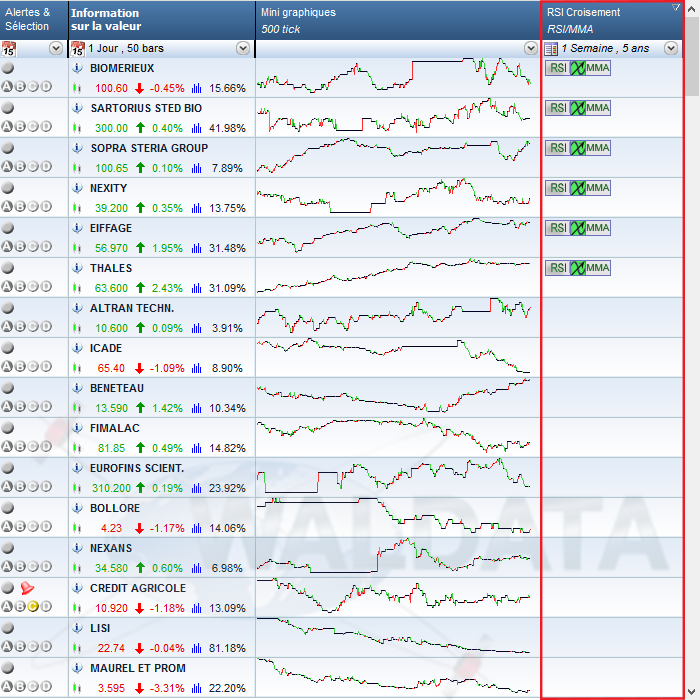Toggle selection circle B for SARTORIUS STED BIO

pos(20,126)
